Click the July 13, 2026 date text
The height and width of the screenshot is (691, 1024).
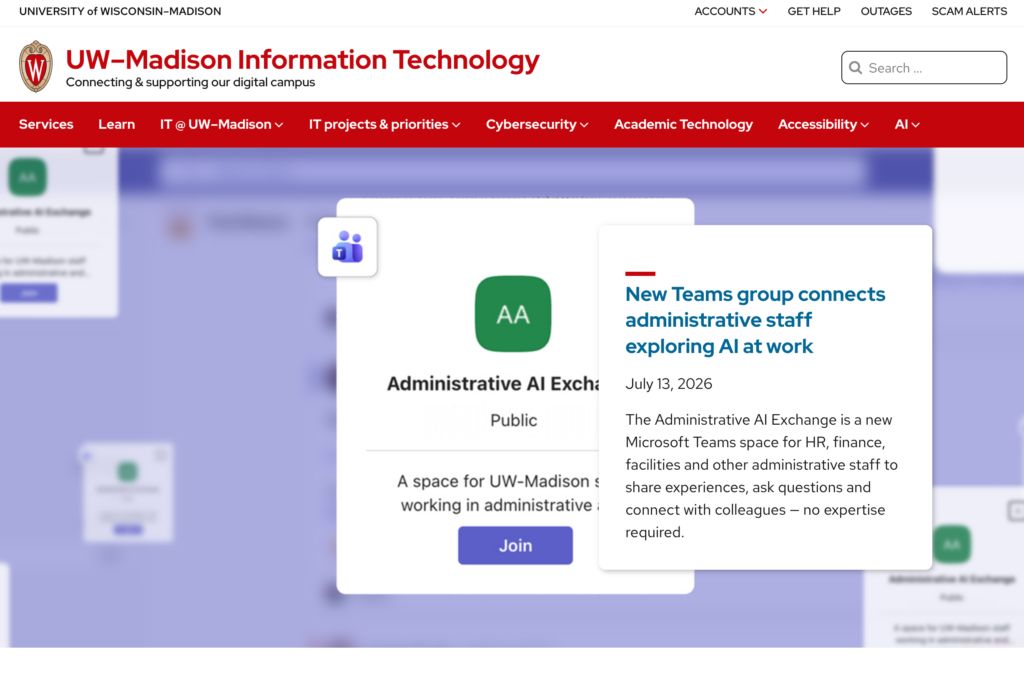[x=669, y=383]
